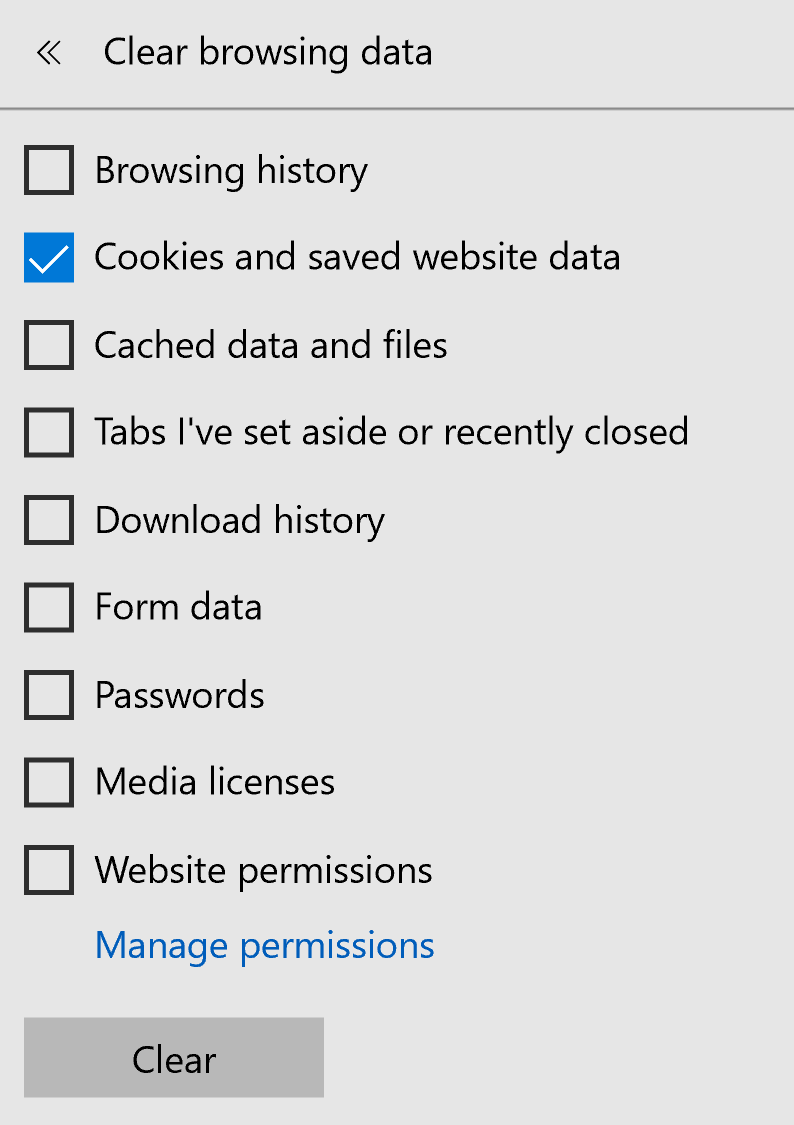
Task: Check the Media licenses box
Action: pos(49,782)
